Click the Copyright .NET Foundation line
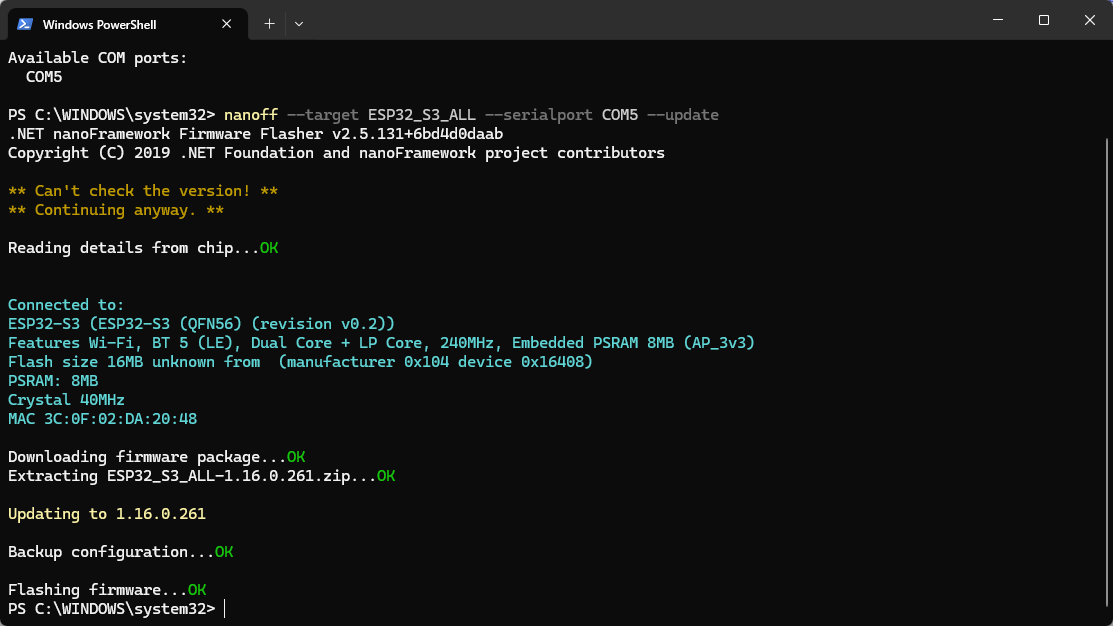Image resolution: width=1113 pixels, height=626 pixels. pyautogui.click(x=336, y=153)
